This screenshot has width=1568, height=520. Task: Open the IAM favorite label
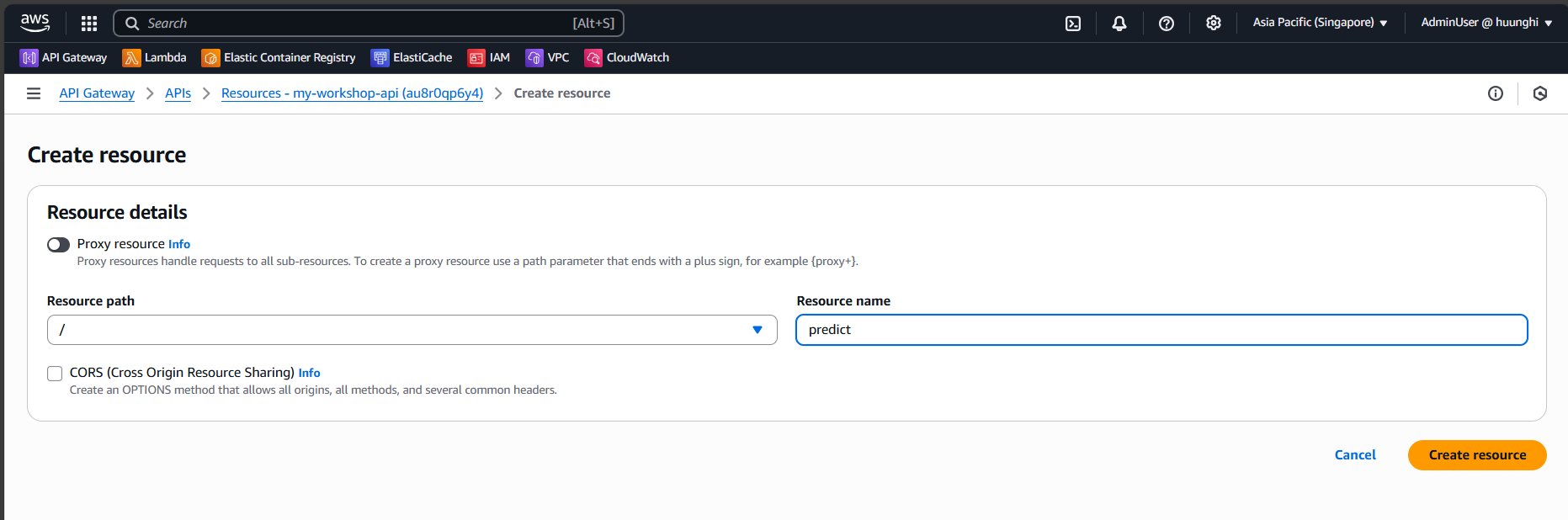500,57
